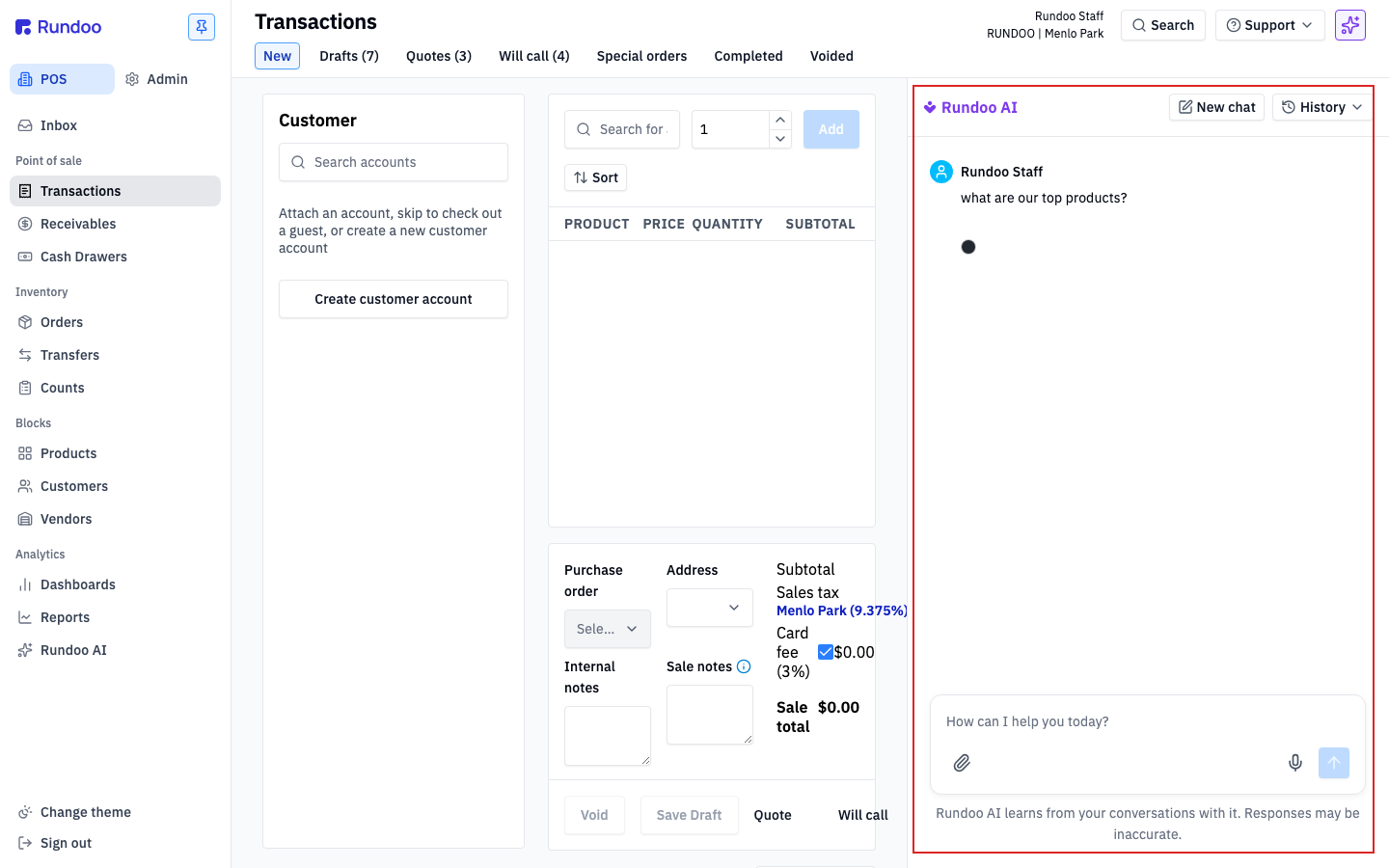1389x868 pixels.
Task: Start a New chat in Rundoo AI
Action: click(1216, 107)
